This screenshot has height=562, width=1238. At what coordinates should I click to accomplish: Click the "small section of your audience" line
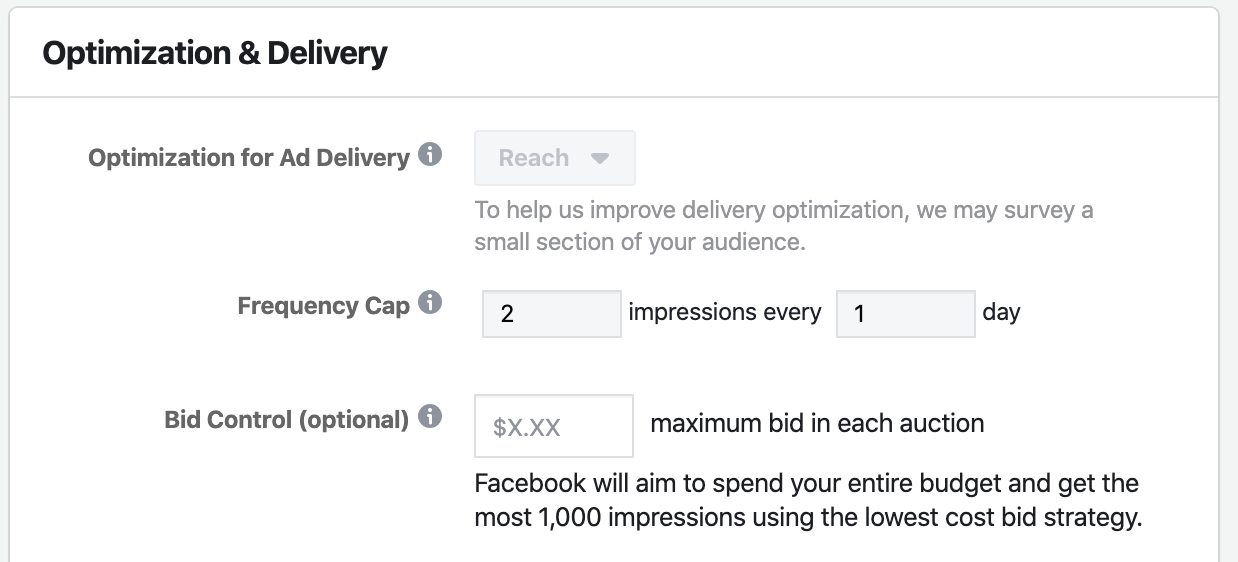pyautogui.click(x=640, y=242)
